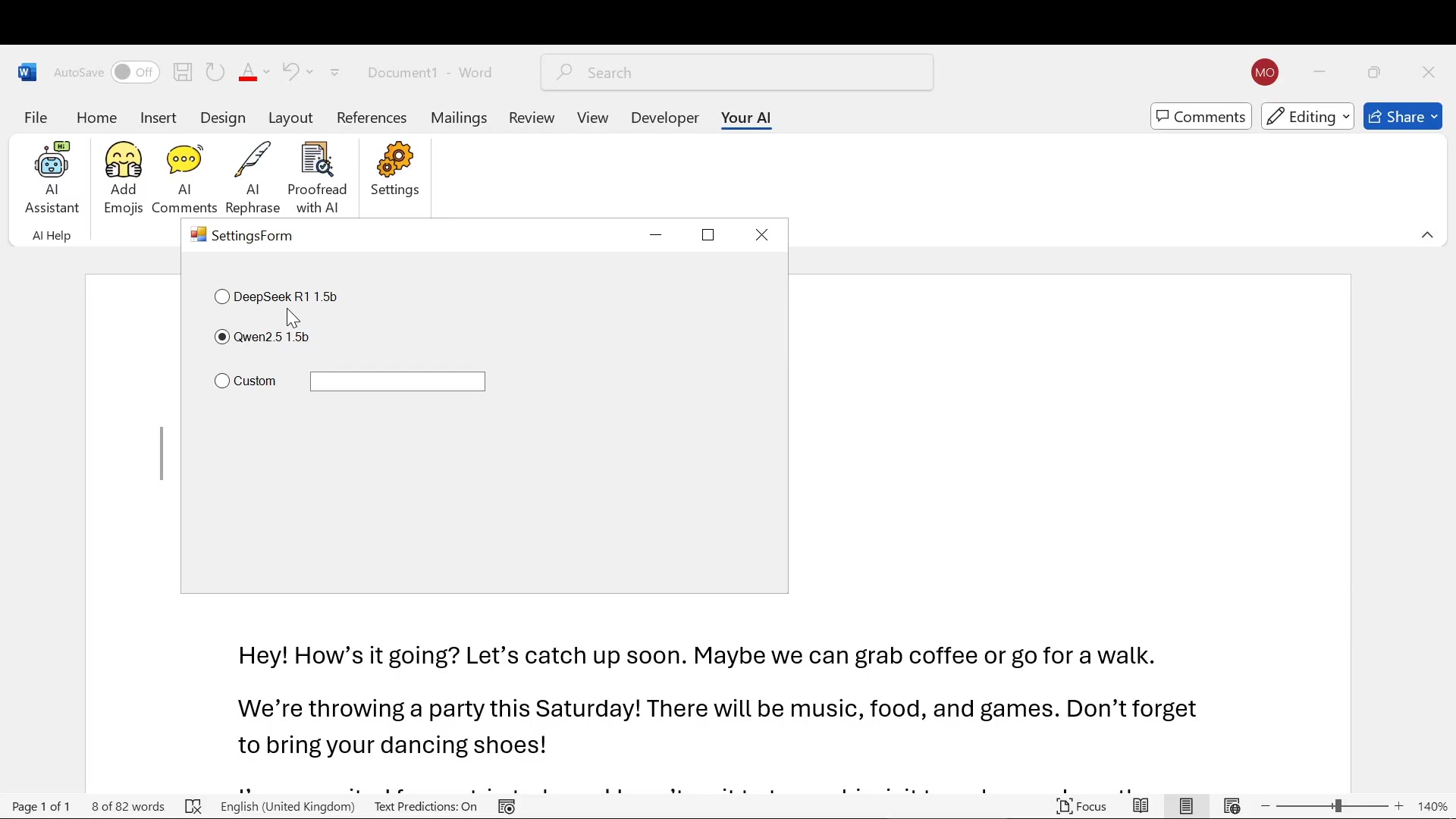Switch to the Mailings tab
1456x819 pixels.
459,118
